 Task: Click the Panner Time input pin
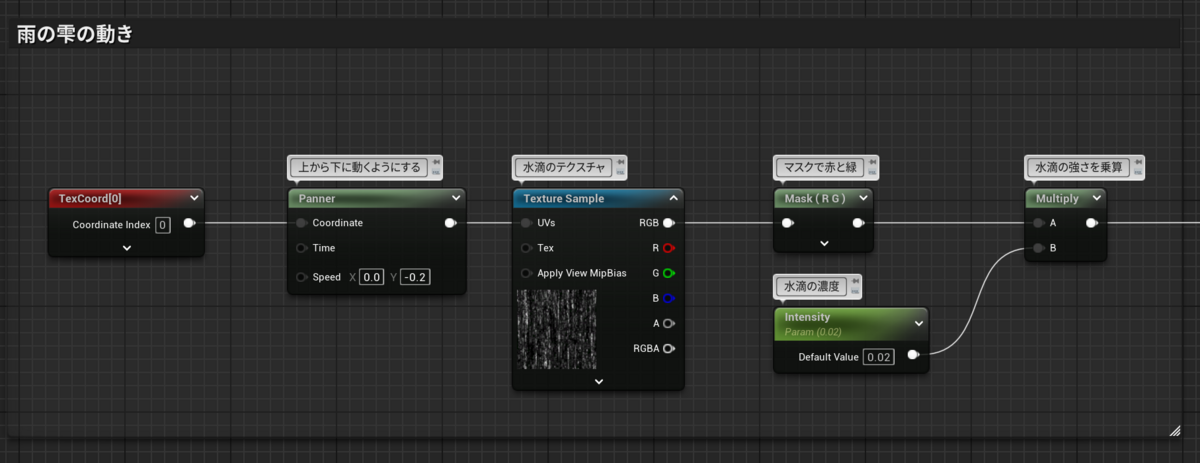pos(302,248)
